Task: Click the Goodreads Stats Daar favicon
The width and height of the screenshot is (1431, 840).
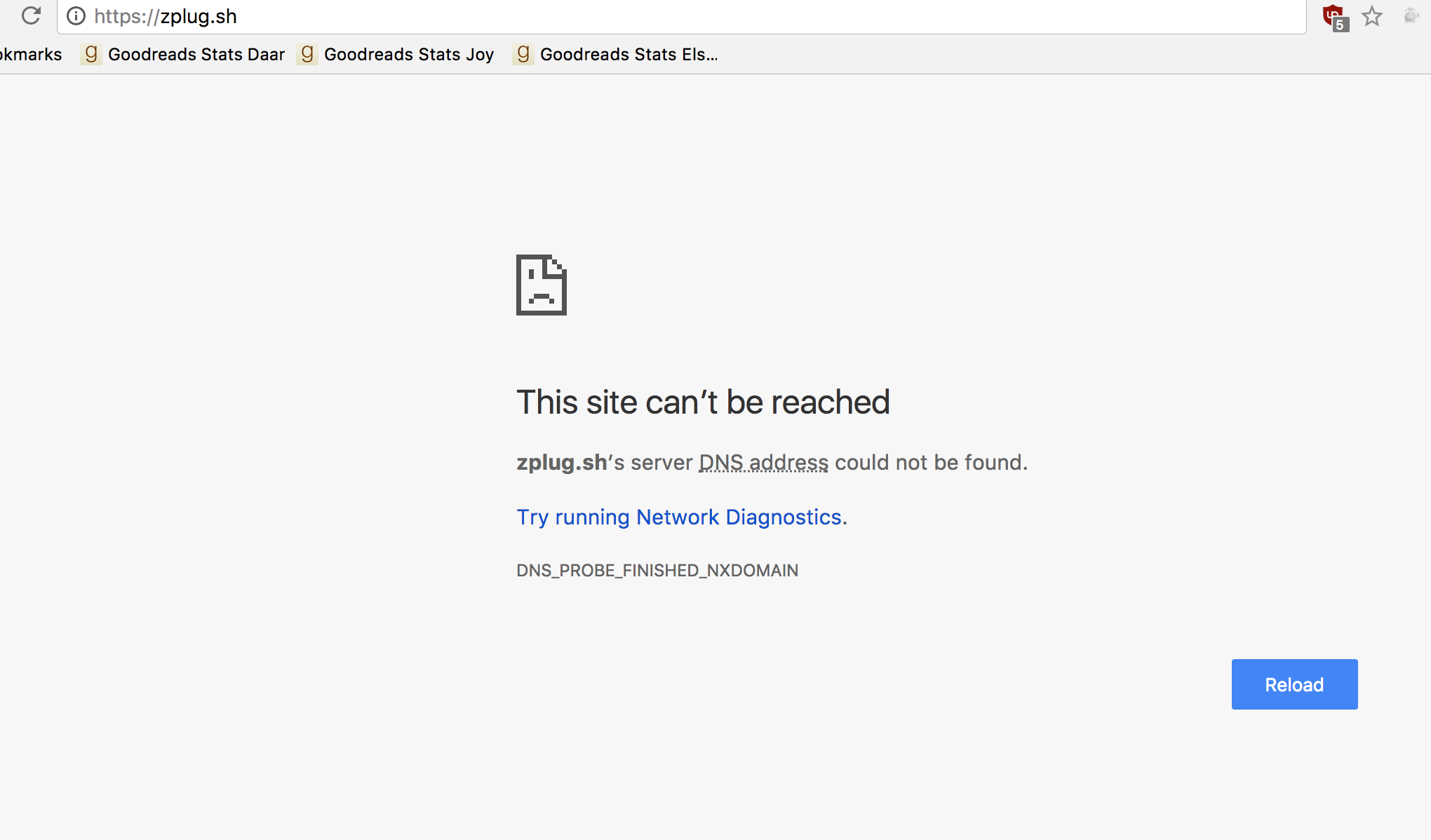Action: (90, 53)
